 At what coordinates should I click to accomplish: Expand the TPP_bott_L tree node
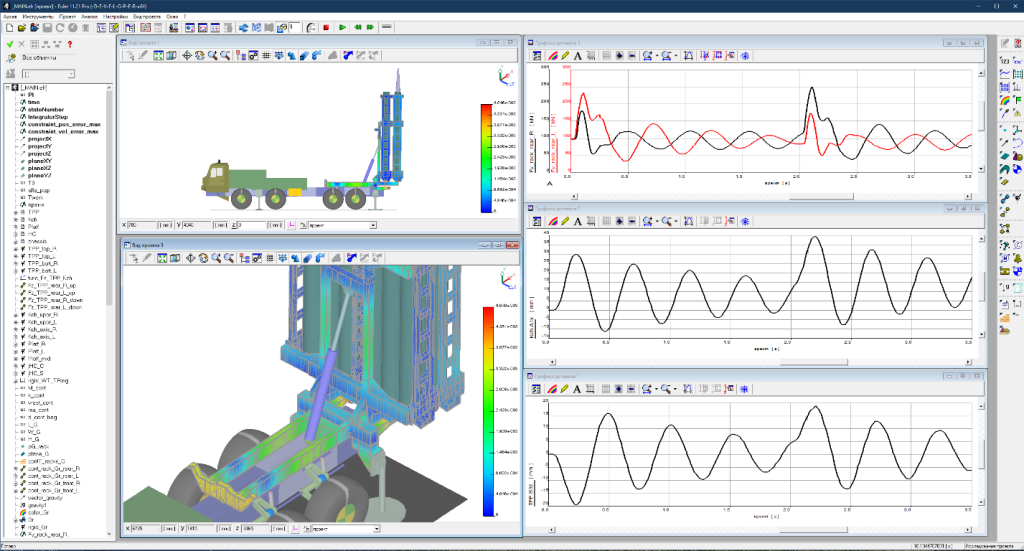pos(16,271)
